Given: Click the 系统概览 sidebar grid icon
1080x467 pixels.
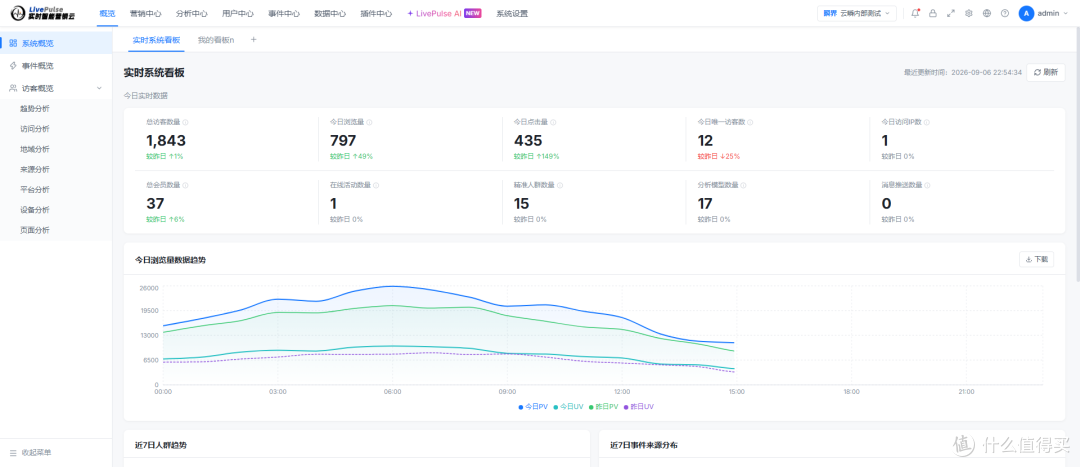Looking at the screenshot, I should click(13, 43).
